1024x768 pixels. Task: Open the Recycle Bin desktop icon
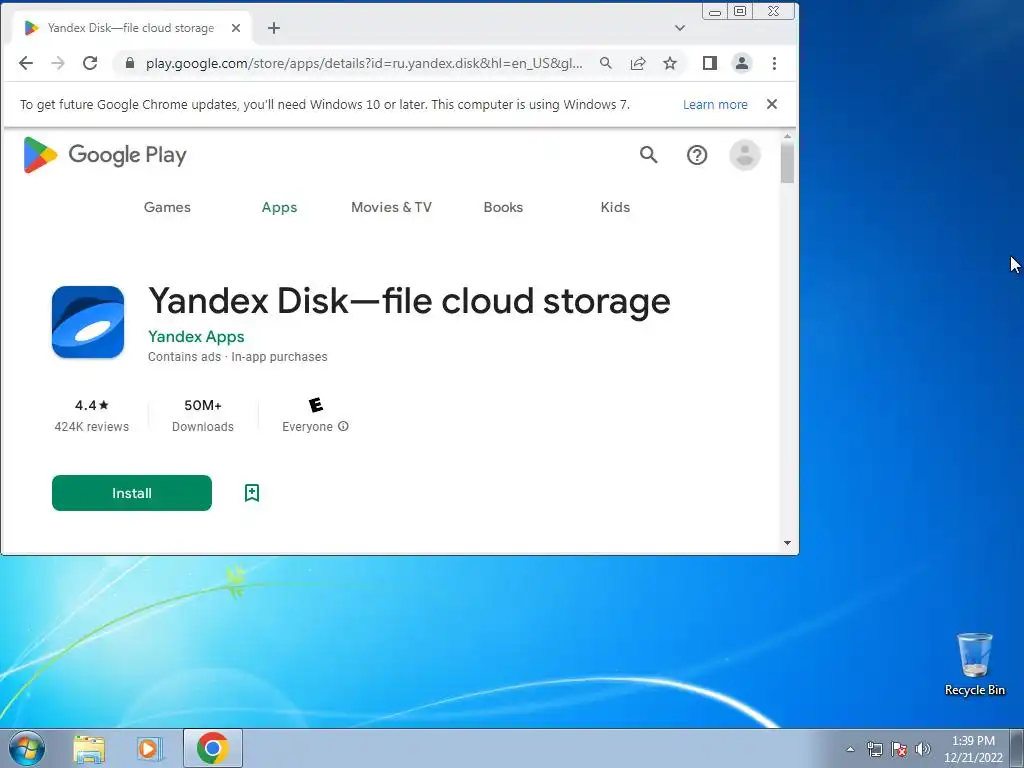(974, 664)
